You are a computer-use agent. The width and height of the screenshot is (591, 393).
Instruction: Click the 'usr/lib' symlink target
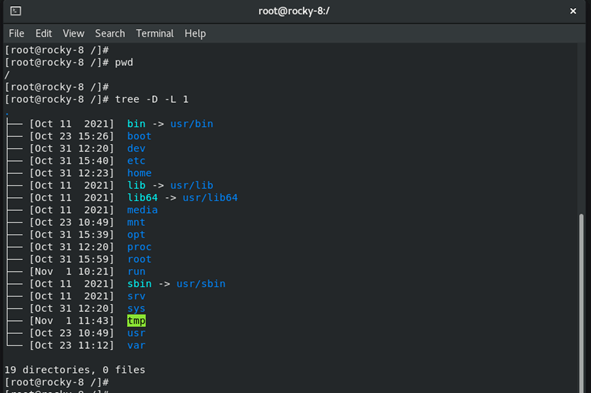tap(191, 185)
